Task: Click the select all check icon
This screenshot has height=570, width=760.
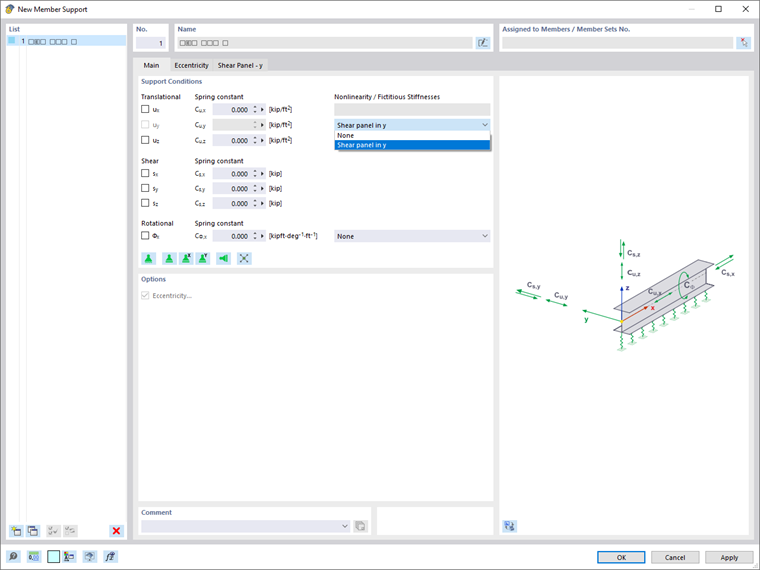Action: tap(53, 531)
